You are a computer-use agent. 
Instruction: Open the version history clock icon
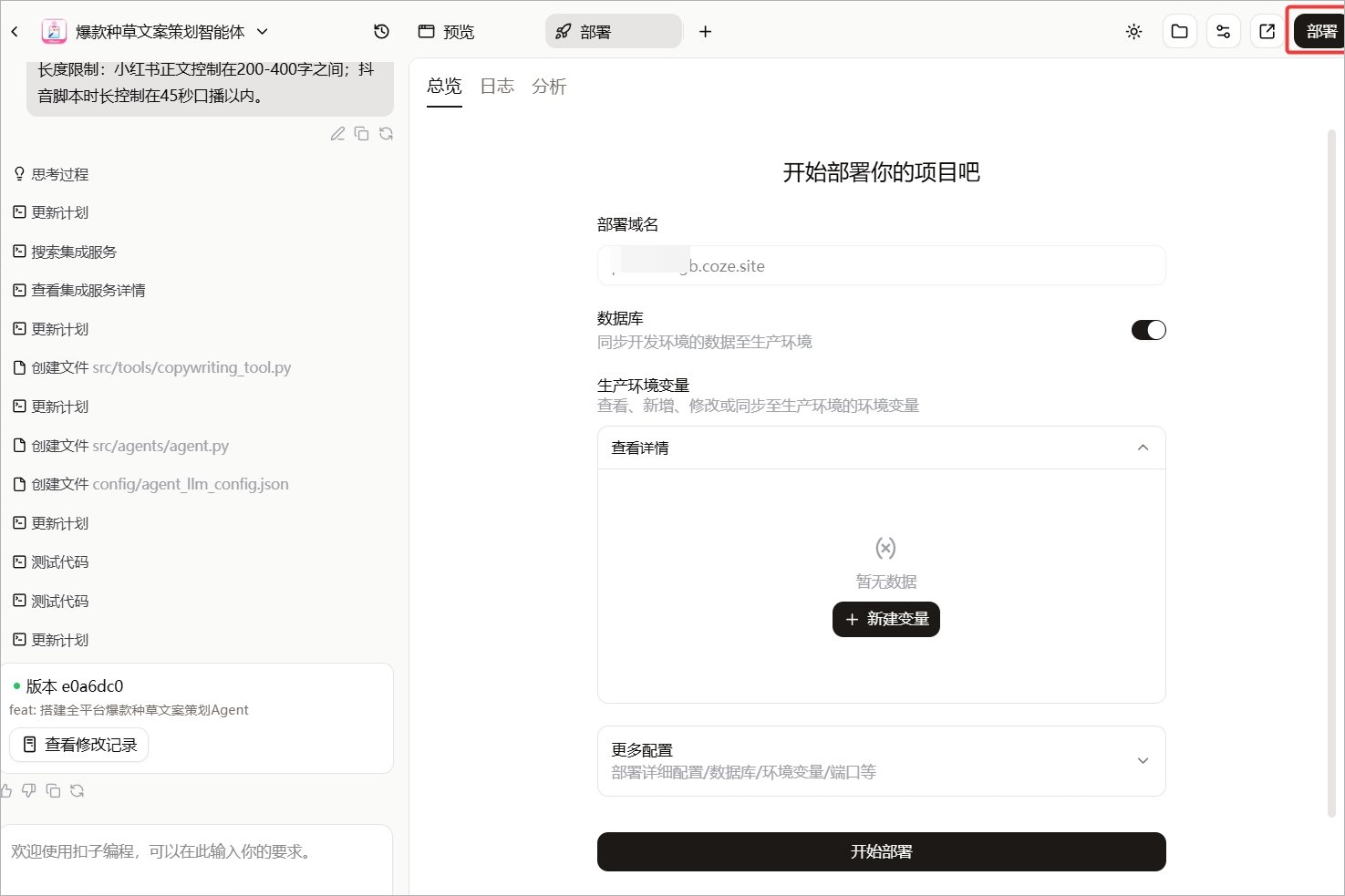381,32
